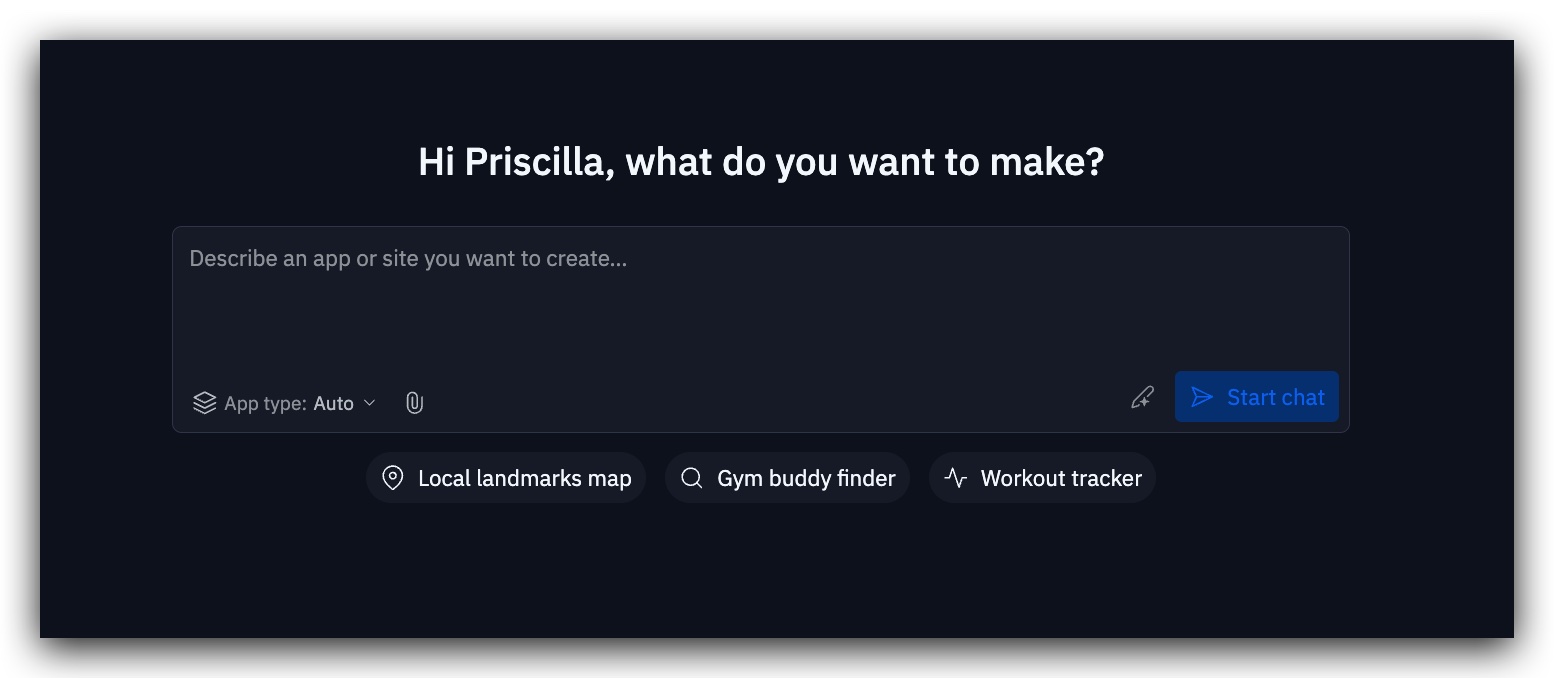Click the magnifier icon on Gym buddy finder
The width and height of the screenshot is (1554, 678).
pos(691,478)
